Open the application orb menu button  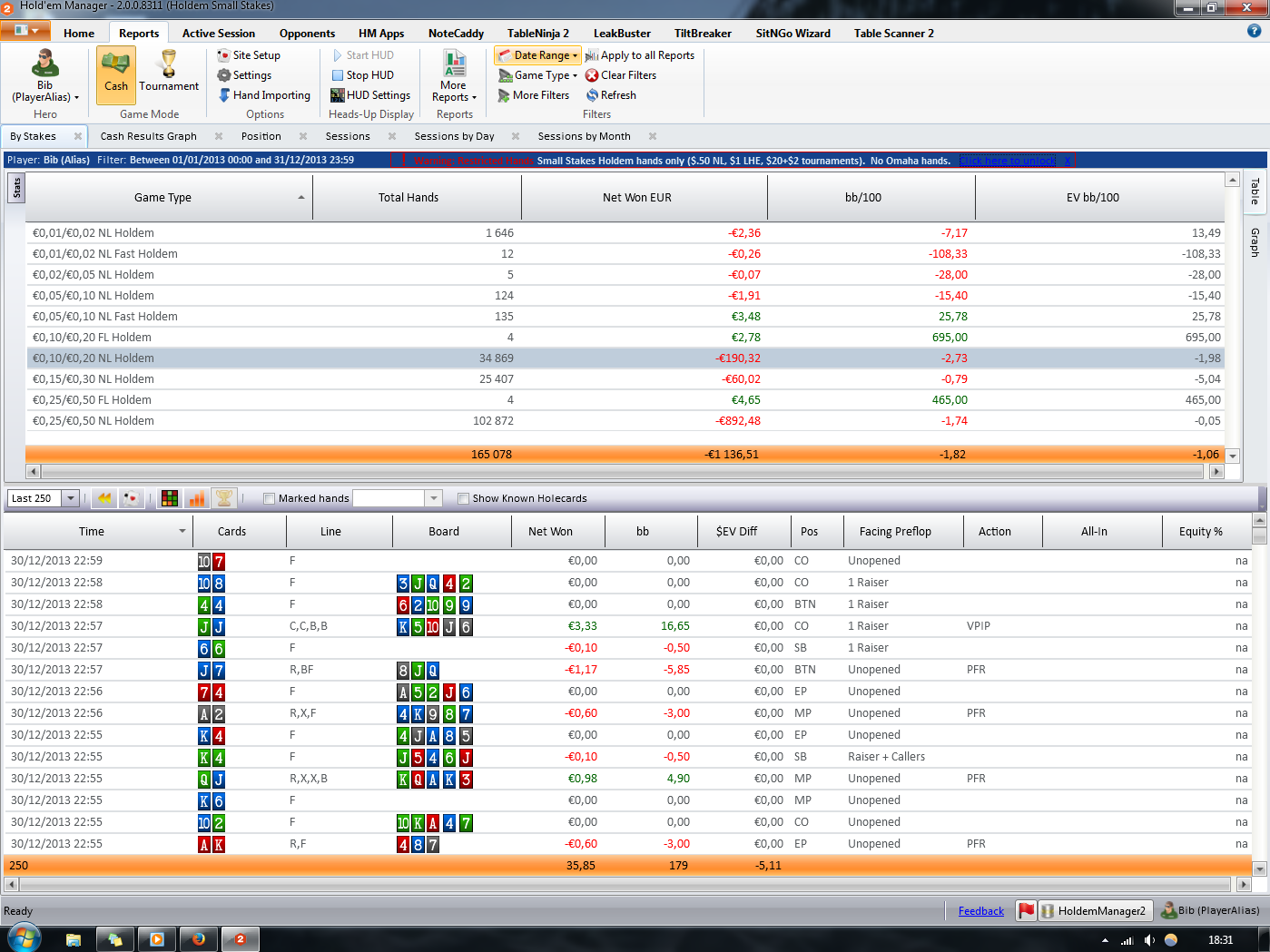(25, 30)
